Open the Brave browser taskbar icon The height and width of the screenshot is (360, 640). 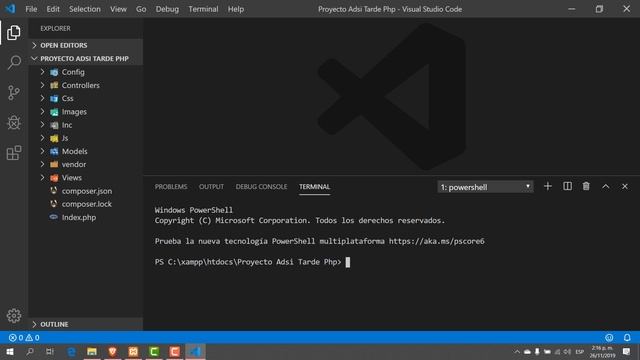point(113,351)
